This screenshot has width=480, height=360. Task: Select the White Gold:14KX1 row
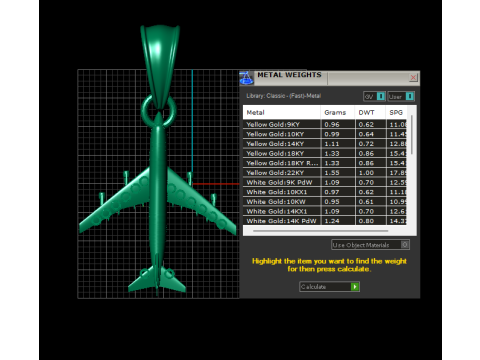(x=325, y=211)
